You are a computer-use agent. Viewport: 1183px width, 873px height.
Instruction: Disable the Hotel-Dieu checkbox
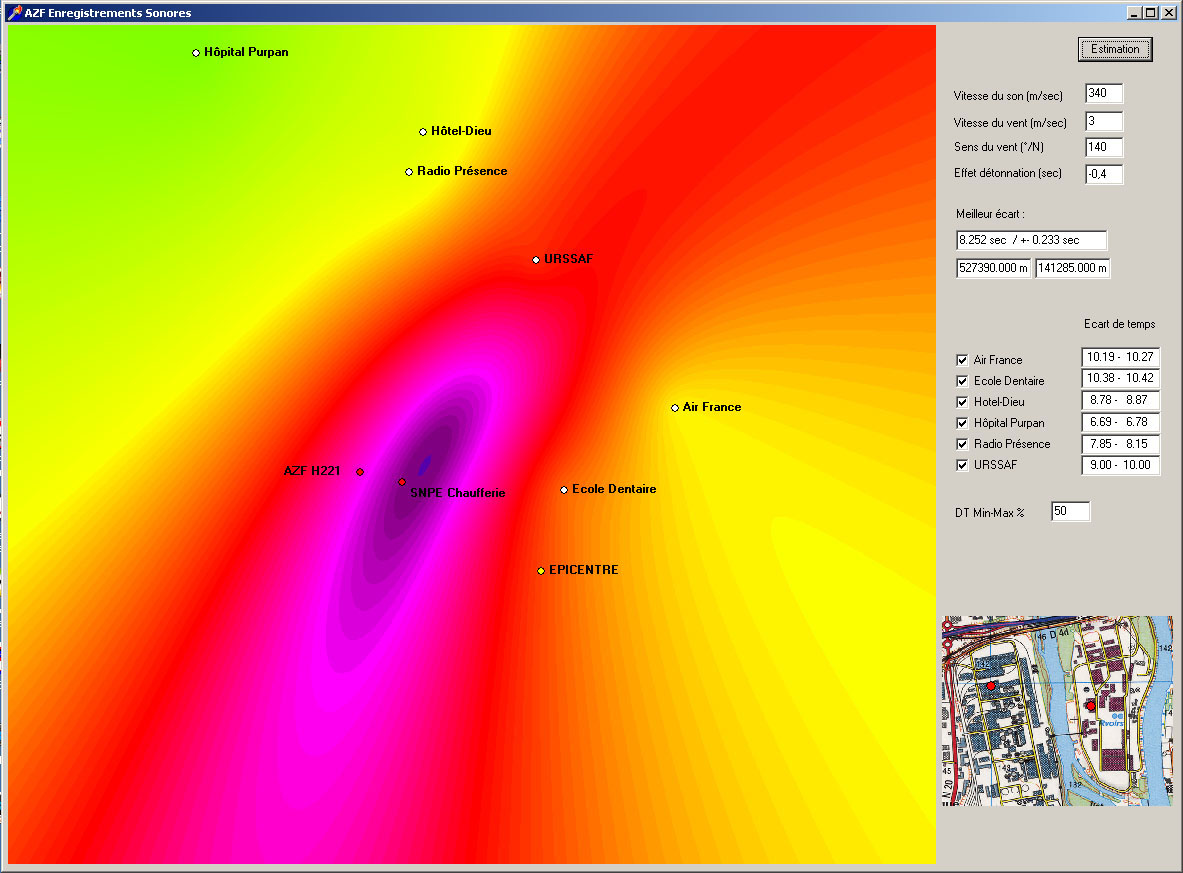point(962,402)
